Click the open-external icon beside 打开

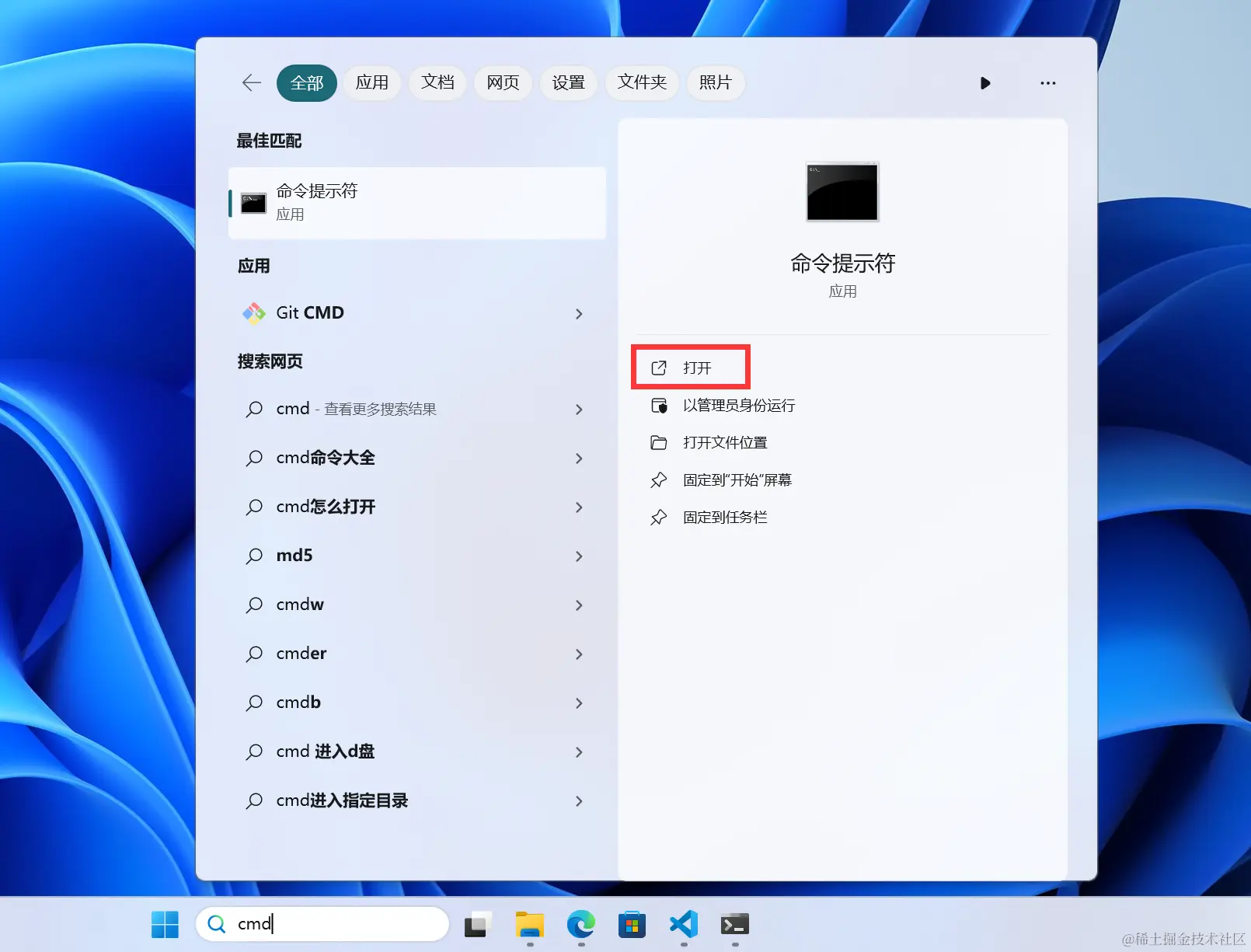[x=659, y=368]
